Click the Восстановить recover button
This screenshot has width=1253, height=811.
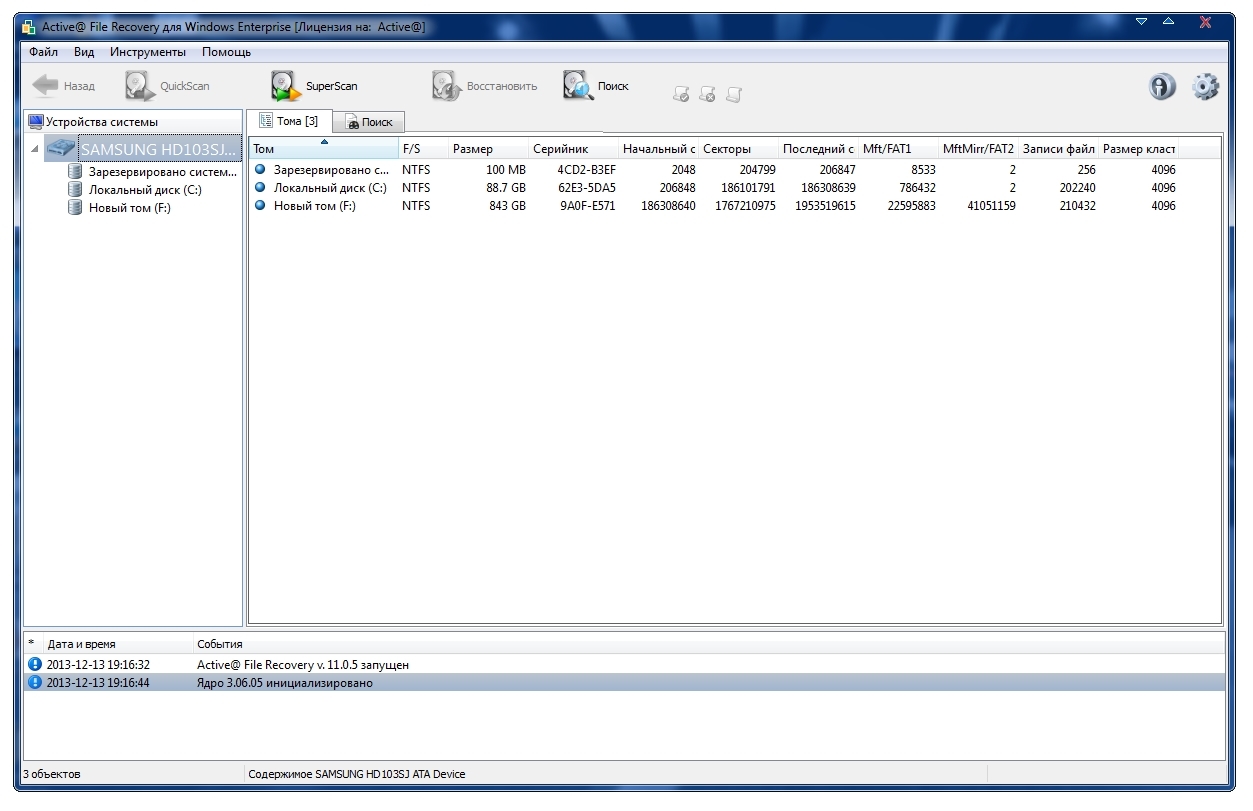(484, 87)
